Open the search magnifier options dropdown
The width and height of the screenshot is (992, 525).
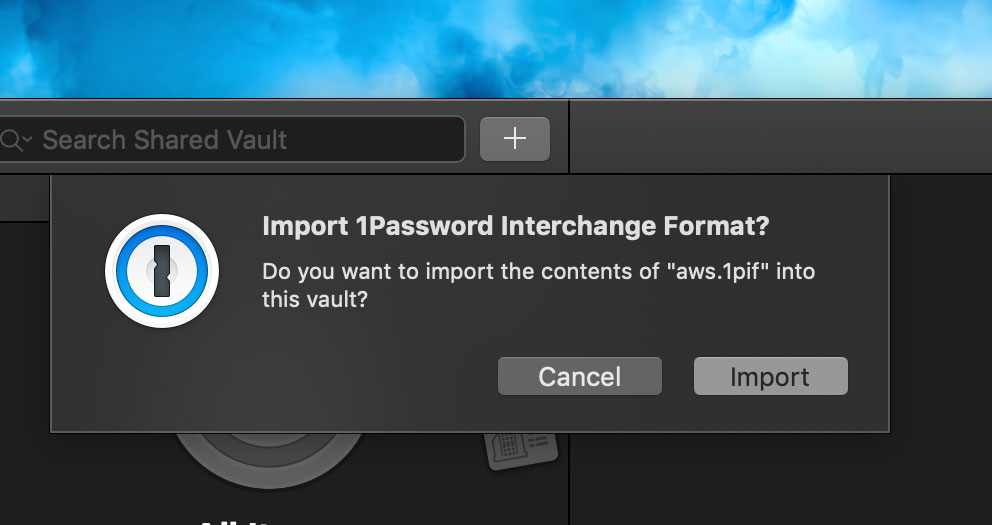(x=16, y=140)
